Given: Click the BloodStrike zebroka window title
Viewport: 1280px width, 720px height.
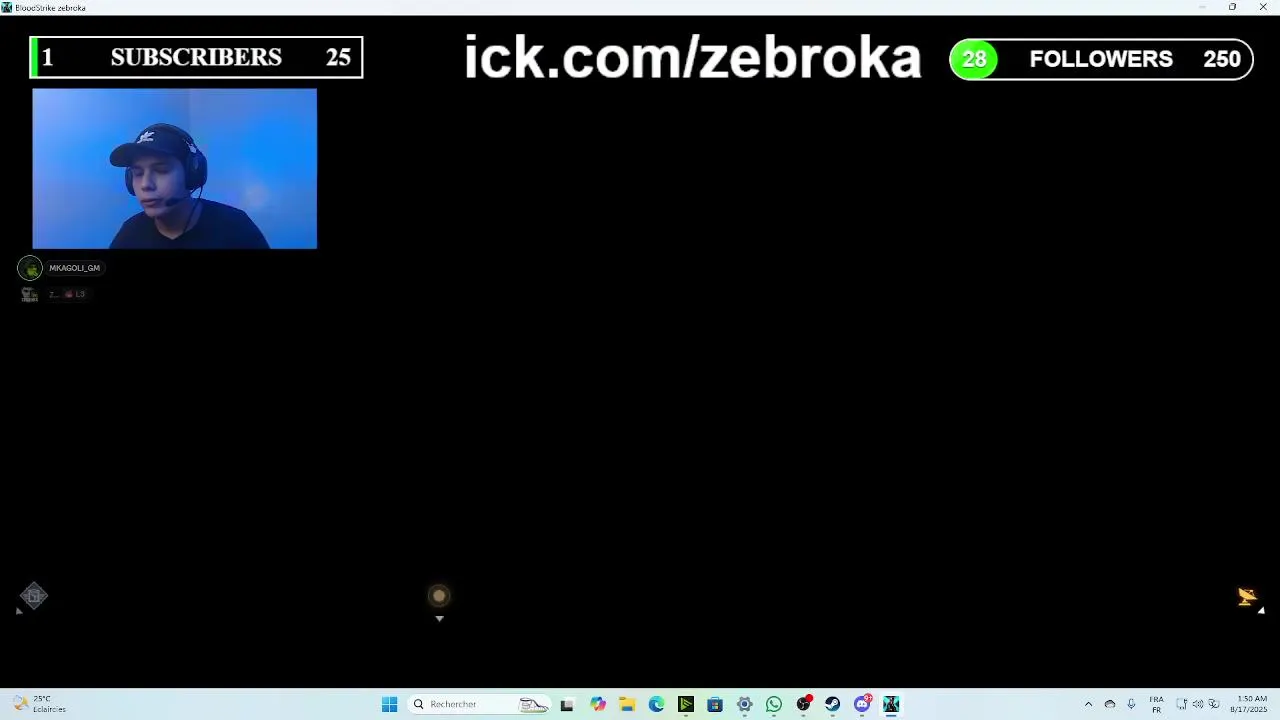Looking at the screenshot, I should (50, 7).
